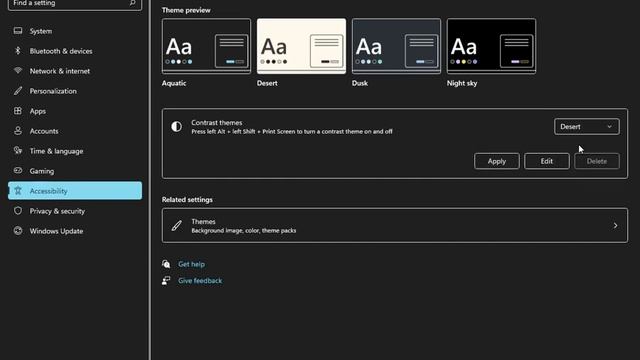This screenshot has width=640, height=360.
Task: Go to Bluetooth & devices
Action: (x=75, y=51)
